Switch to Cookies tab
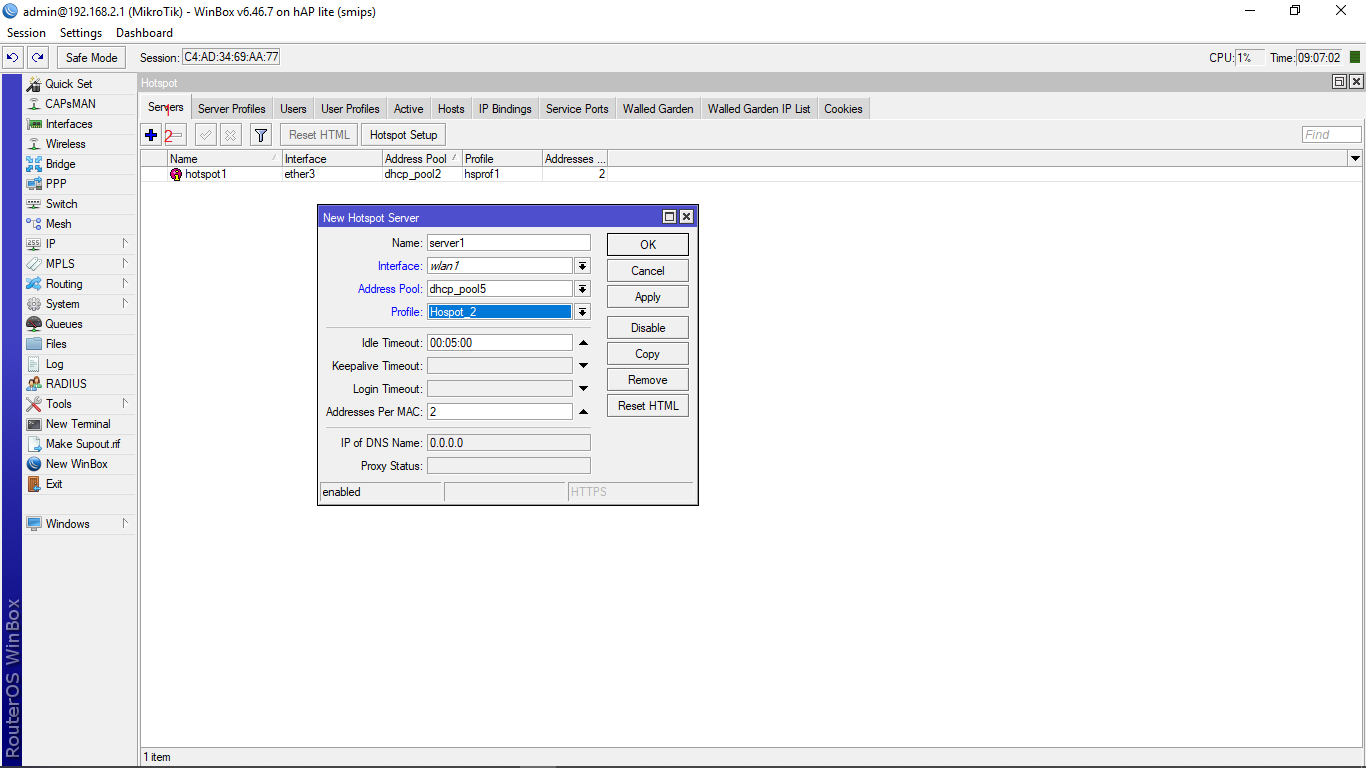 pos(844,109)
